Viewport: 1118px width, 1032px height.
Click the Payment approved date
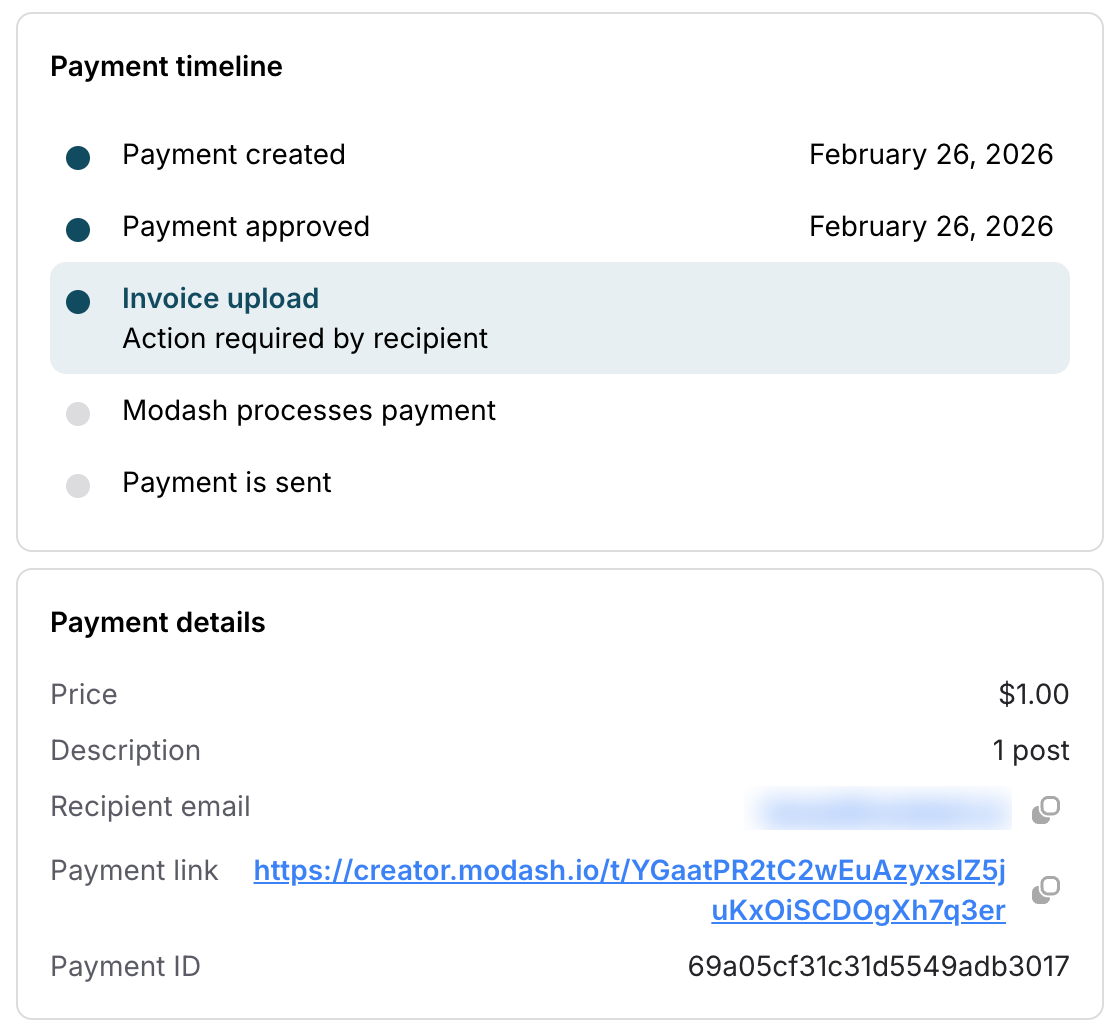[x=930, y=227]
